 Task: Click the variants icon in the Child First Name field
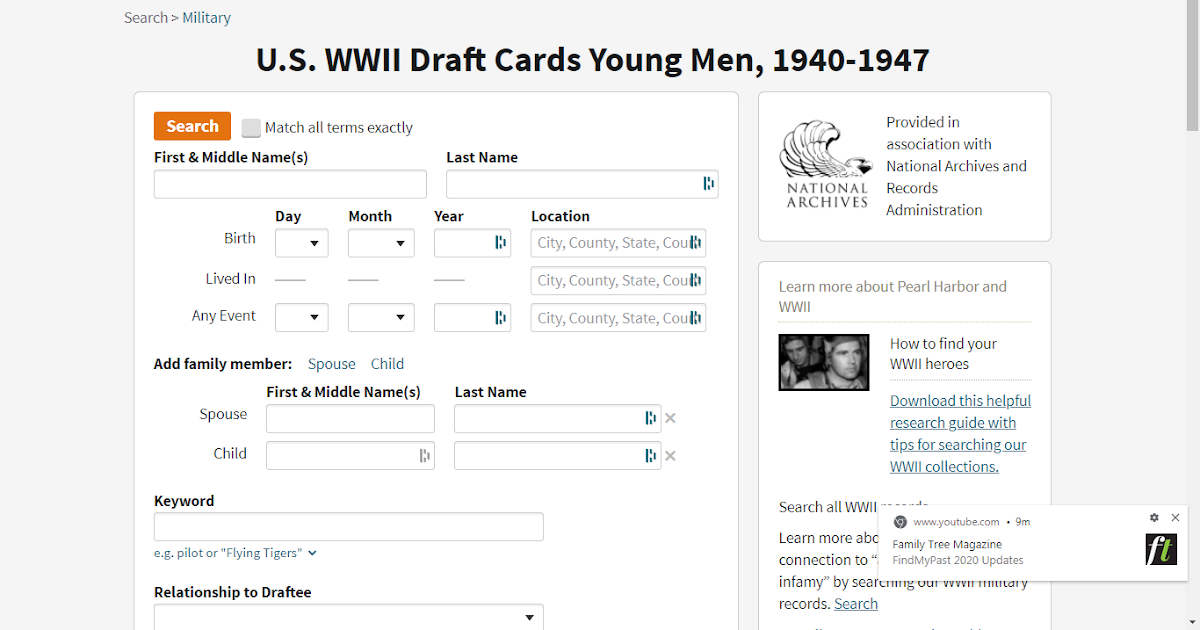coord(426,455)
